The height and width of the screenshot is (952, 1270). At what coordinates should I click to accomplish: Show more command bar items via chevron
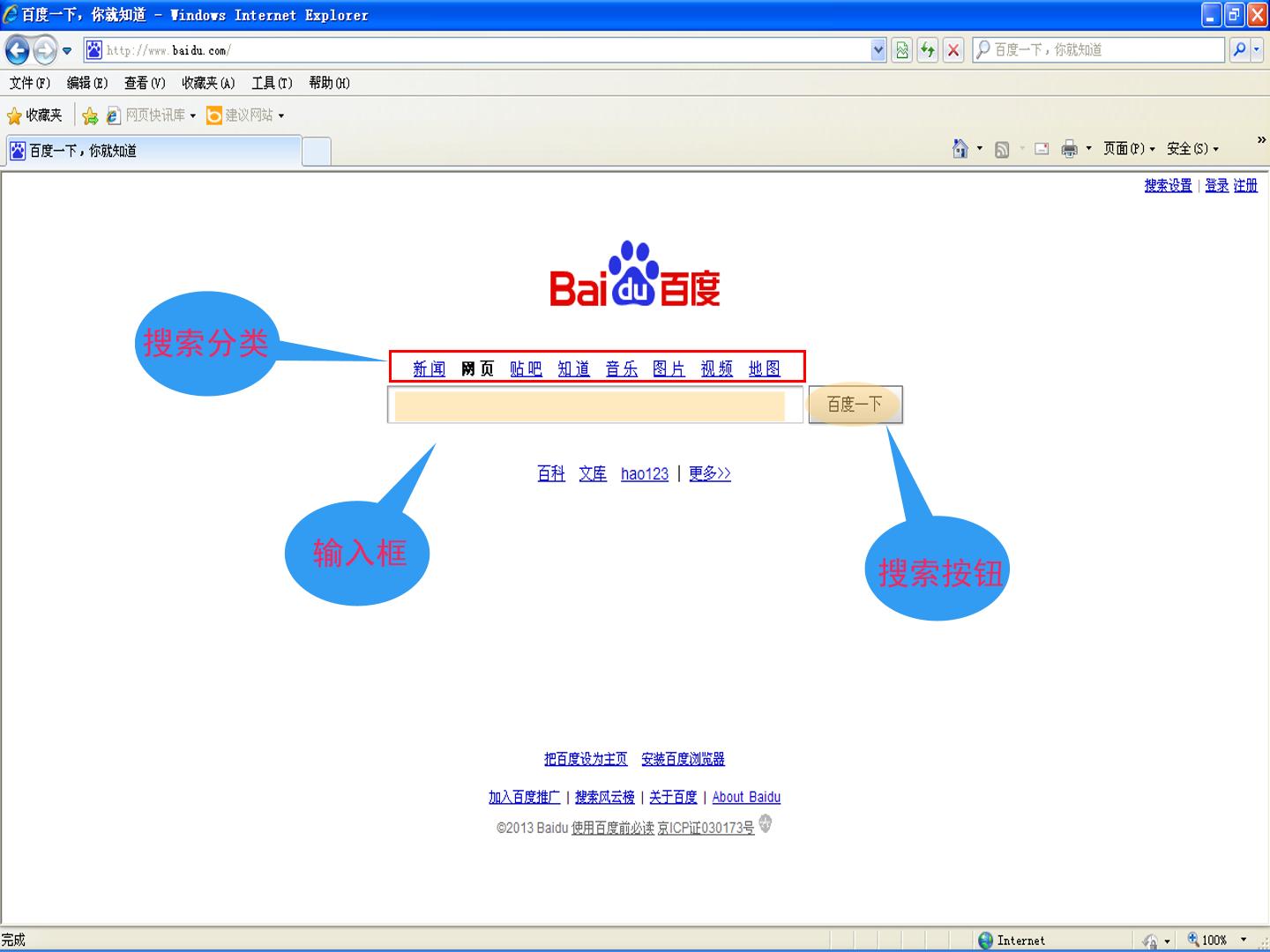coord(1261,139)
